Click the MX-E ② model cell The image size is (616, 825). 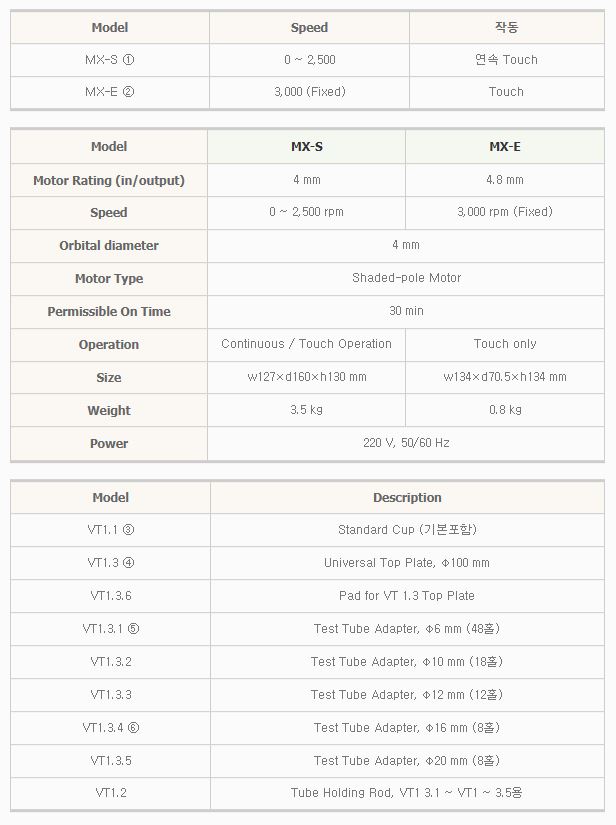(110, 91)
